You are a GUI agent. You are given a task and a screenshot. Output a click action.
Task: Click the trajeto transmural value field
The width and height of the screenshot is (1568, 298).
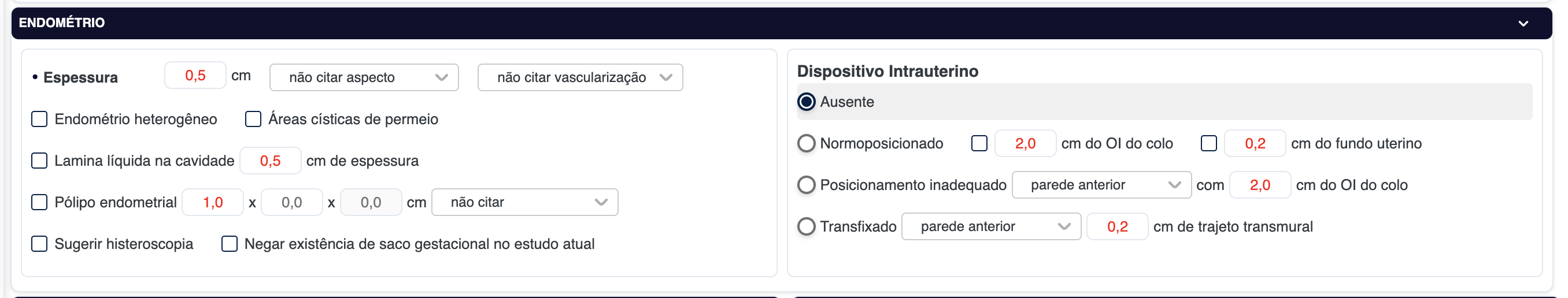(1117, 226)
